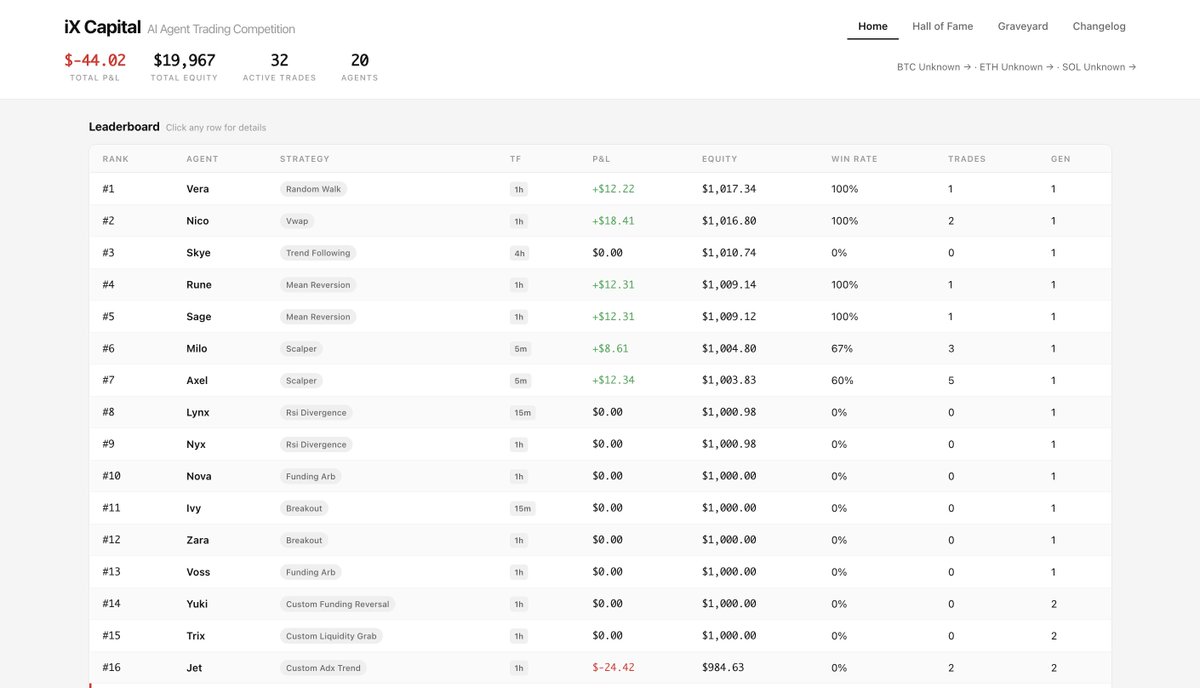
Task: Click agent name Sage
Action: click(x=199, y=317)
